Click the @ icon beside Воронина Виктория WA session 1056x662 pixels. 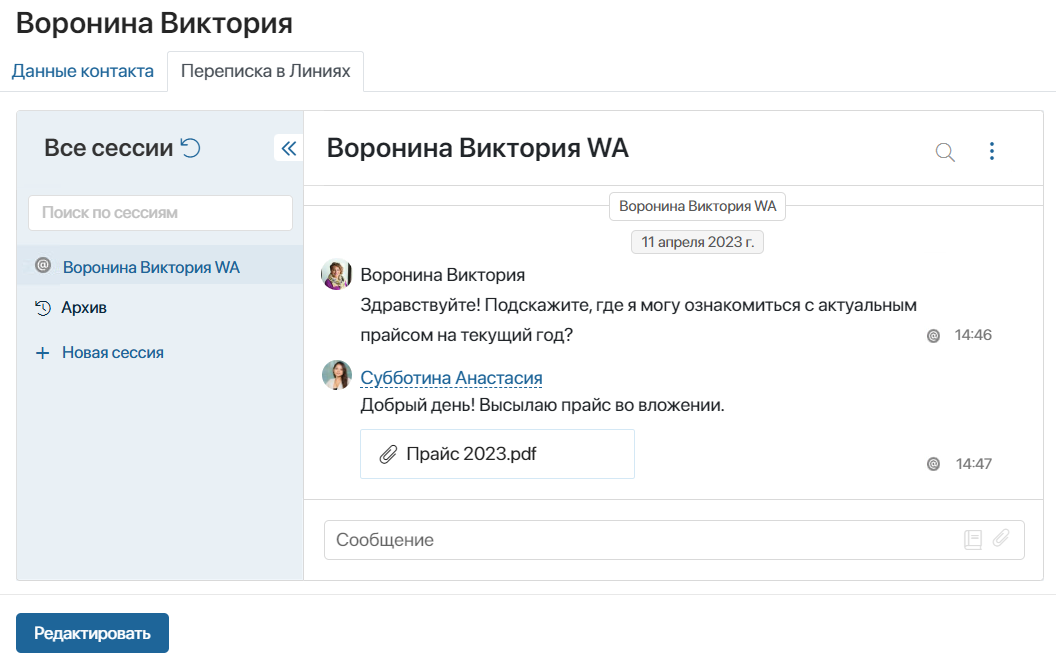click(43, 265)
